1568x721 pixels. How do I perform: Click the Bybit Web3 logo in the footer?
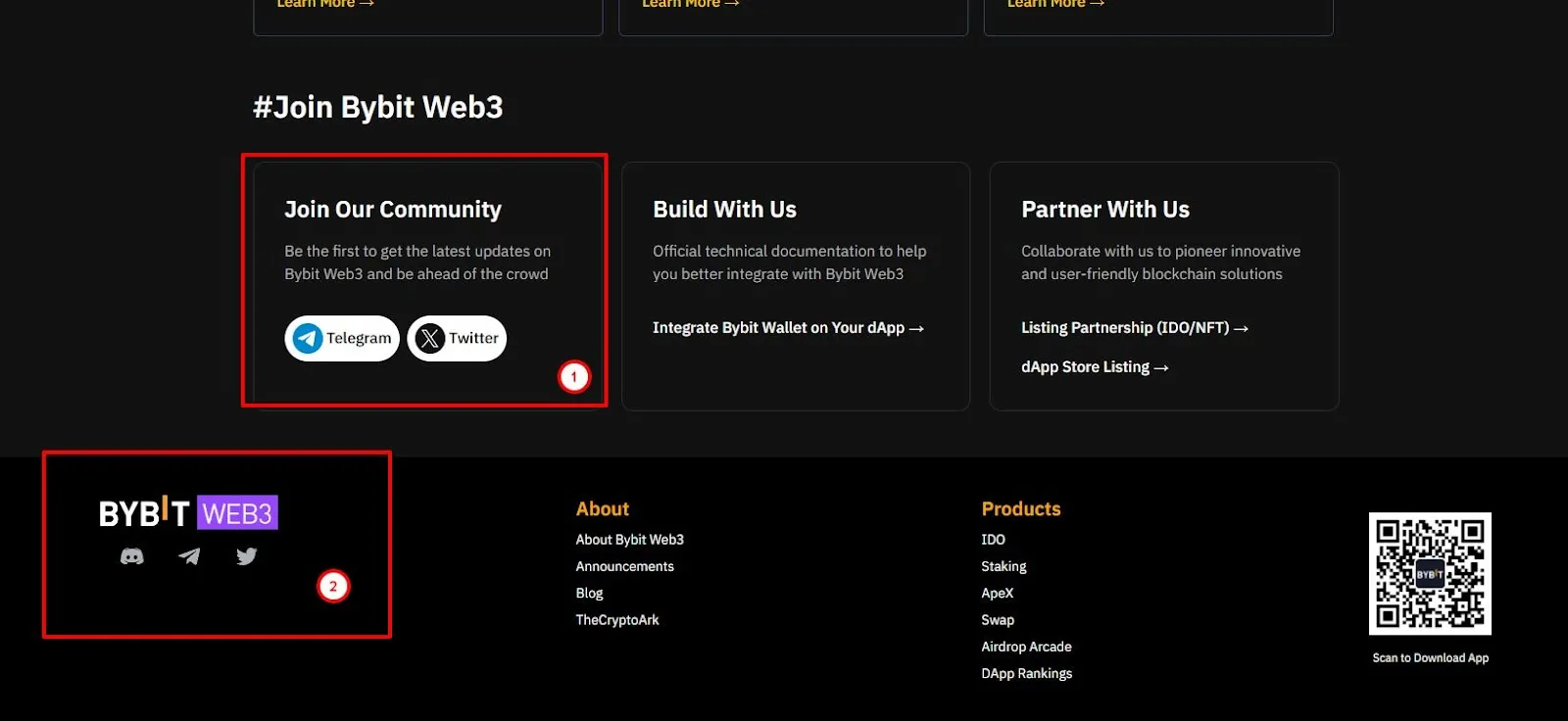[188, 512]
